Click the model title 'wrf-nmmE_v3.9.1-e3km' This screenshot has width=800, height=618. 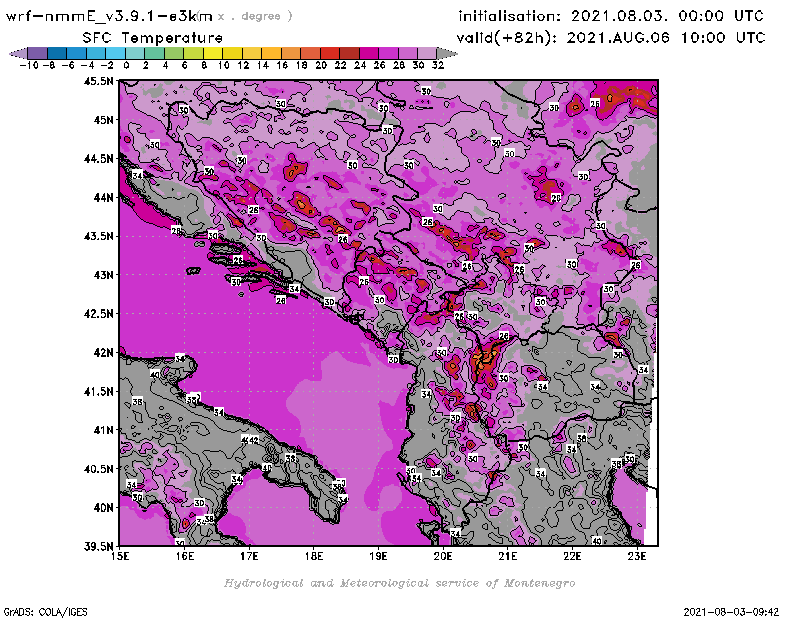pos(109,17)
